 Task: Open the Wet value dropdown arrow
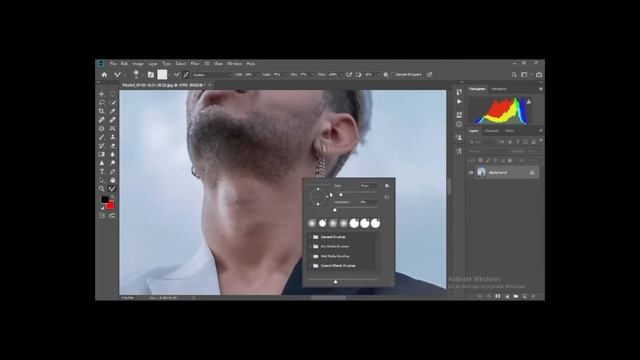point(257,75)
